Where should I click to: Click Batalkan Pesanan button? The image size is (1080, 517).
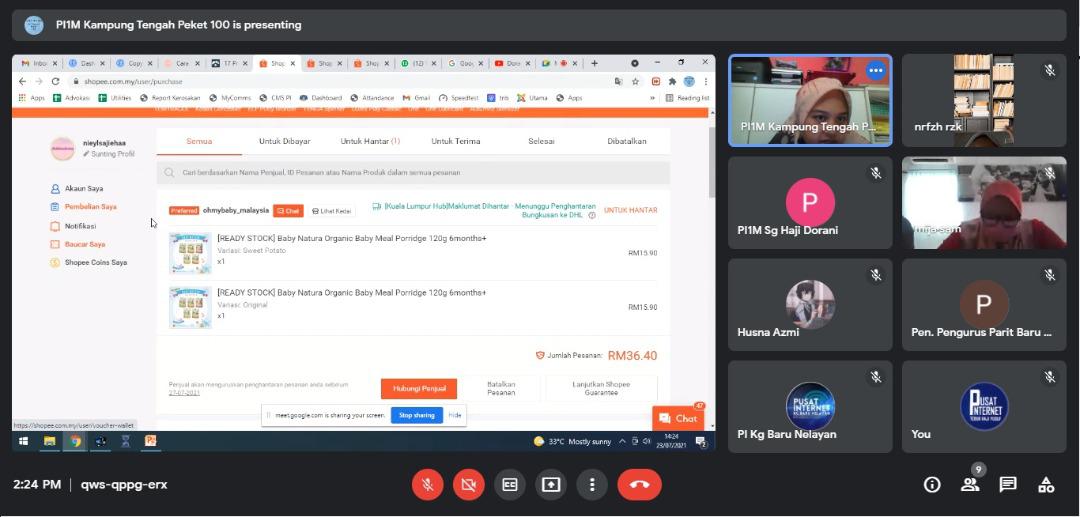point(501,388)
